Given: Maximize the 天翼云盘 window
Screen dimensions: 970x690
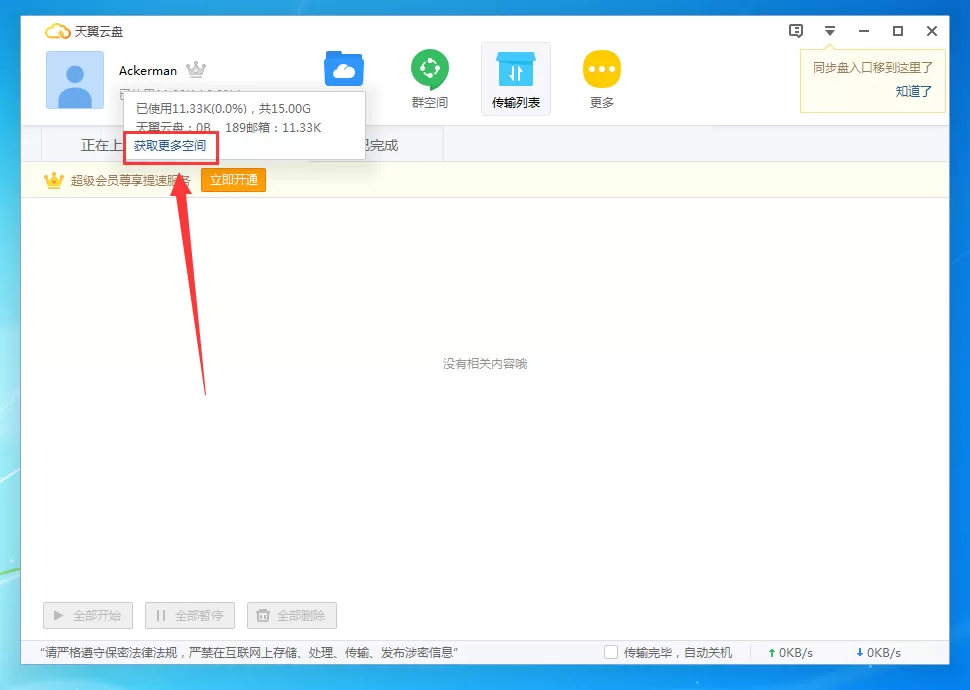Looking at the screenshot, I should click(898, 31).
